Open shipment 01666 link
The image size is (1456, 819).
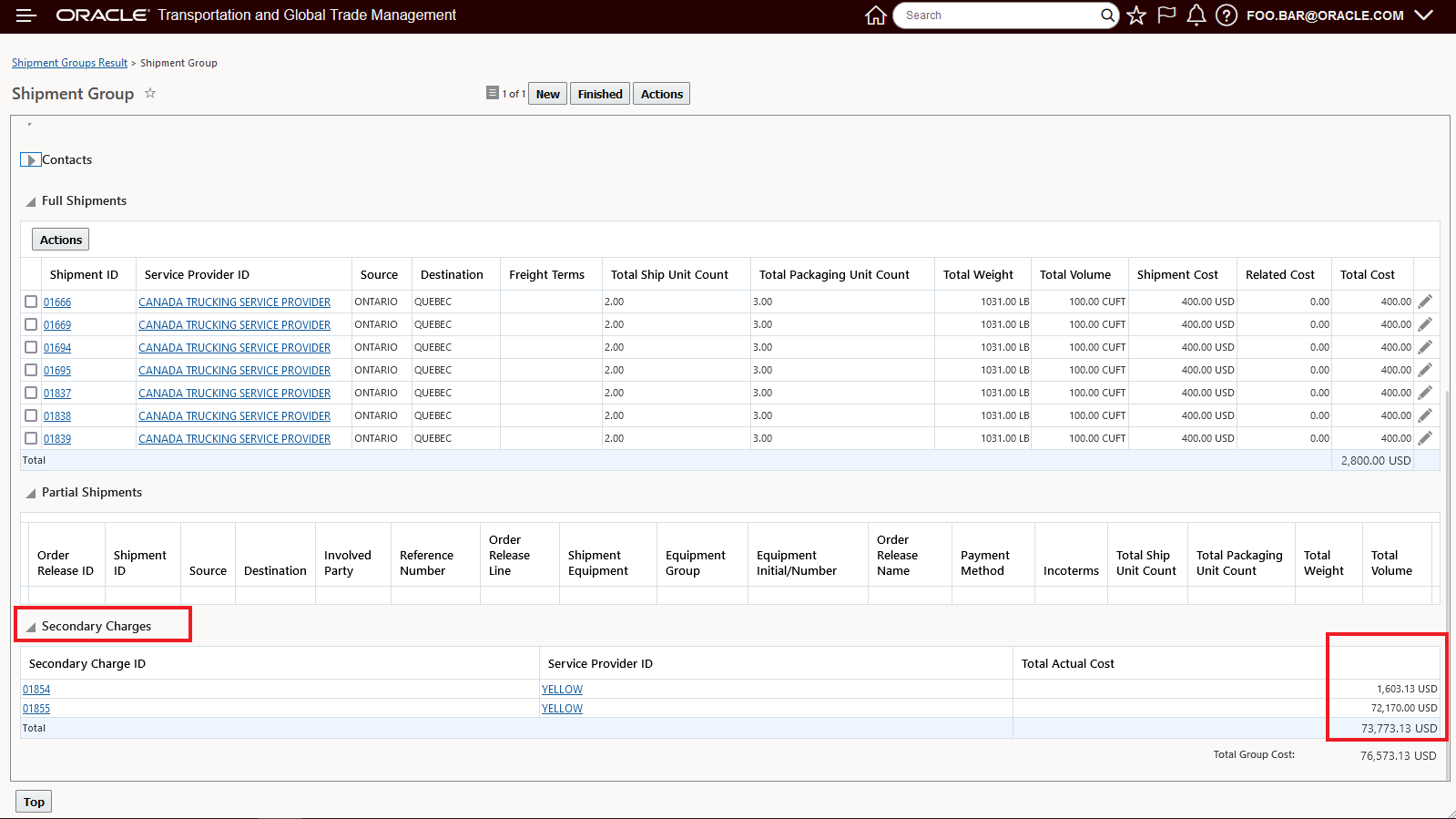coord(57,302)
